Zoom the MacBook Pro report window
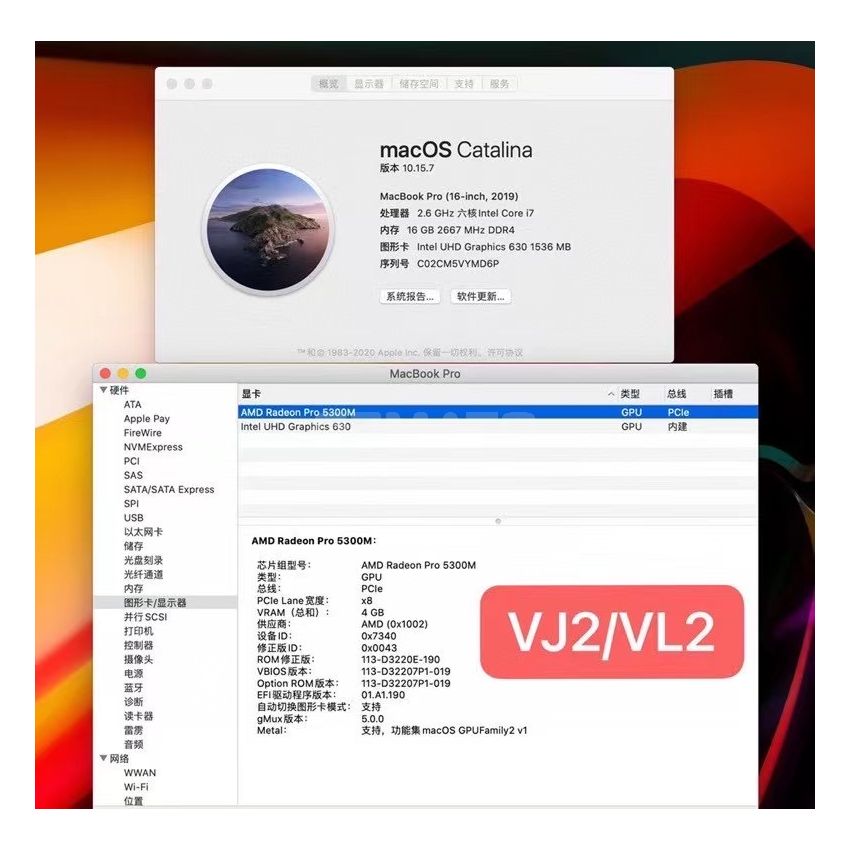This screenshot has height=850, width=850. [141, 373]
